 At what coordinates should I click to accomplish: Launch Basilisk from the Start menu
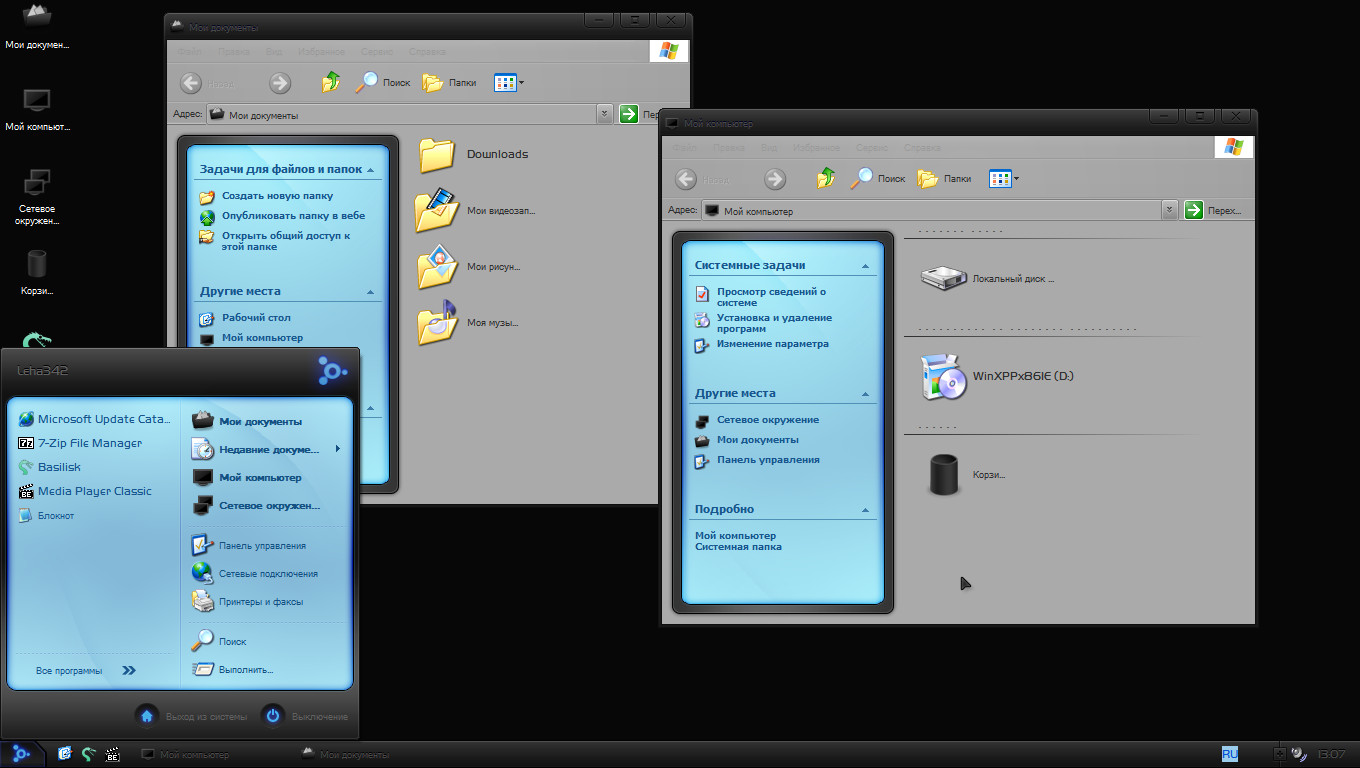click(50, 467)
